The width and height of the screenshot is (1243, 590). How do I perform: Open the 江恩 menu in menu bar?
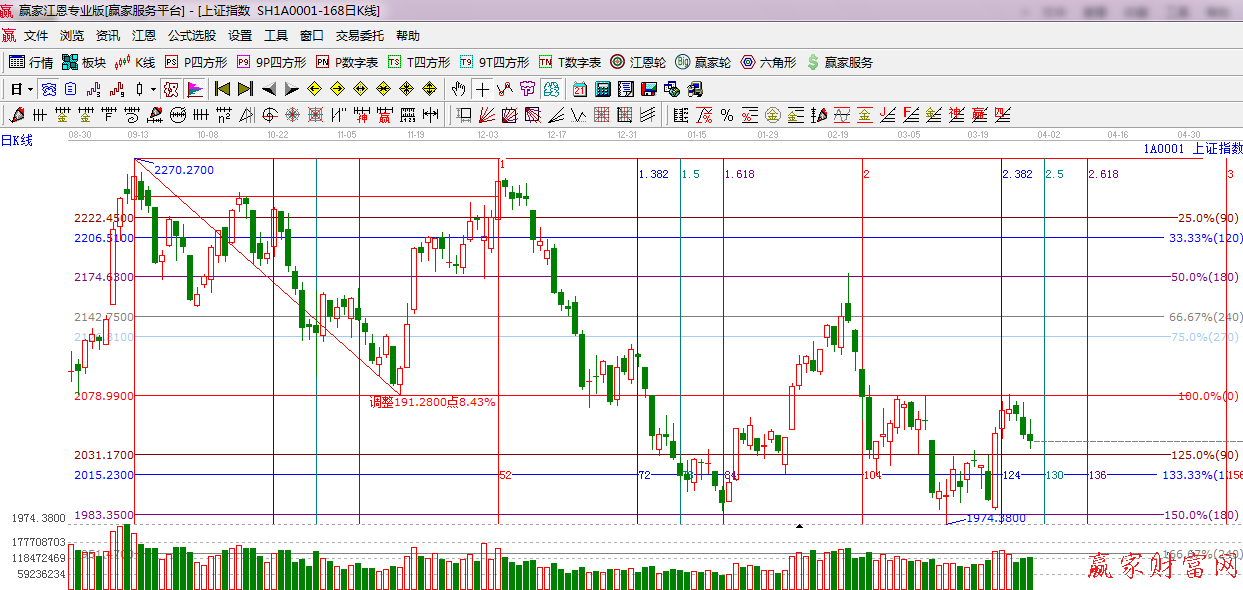click(144, 36)
